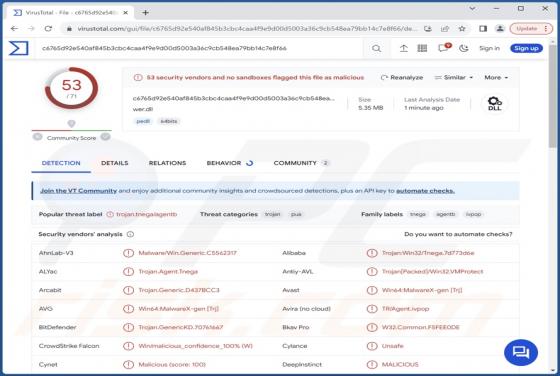560x376 pixels.
Task: Click the upload file icon
Action: (x=404, y=48)
